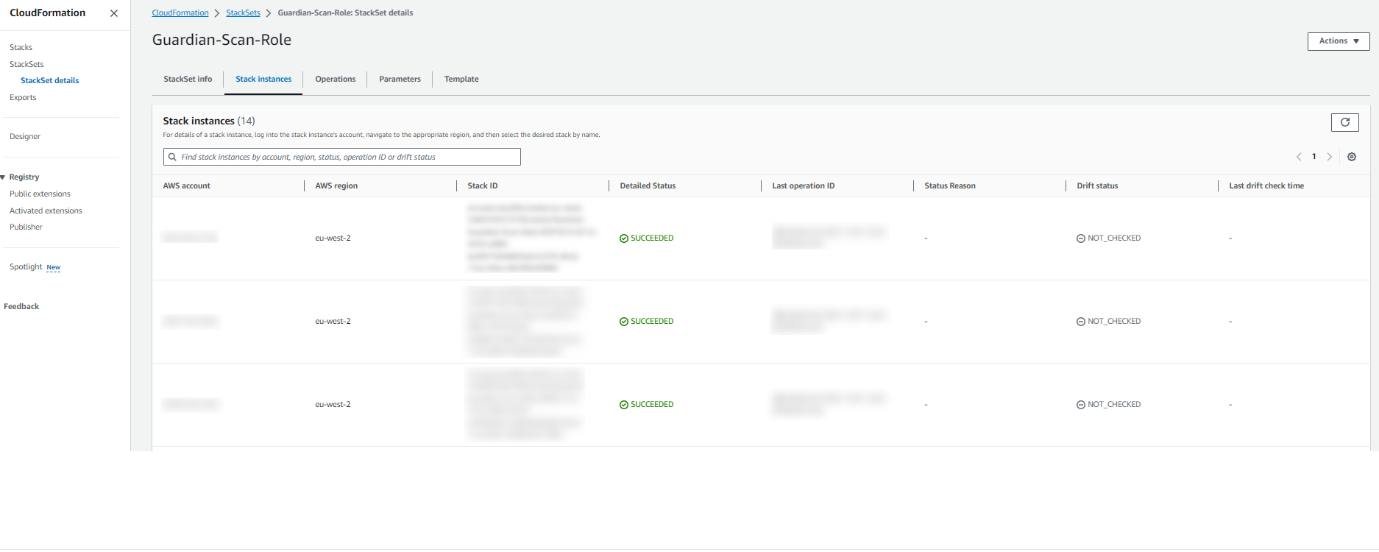The image size is (1379, 552).
Task: Click the CloudFormation breadcrumb link
Action: (180, 13)
